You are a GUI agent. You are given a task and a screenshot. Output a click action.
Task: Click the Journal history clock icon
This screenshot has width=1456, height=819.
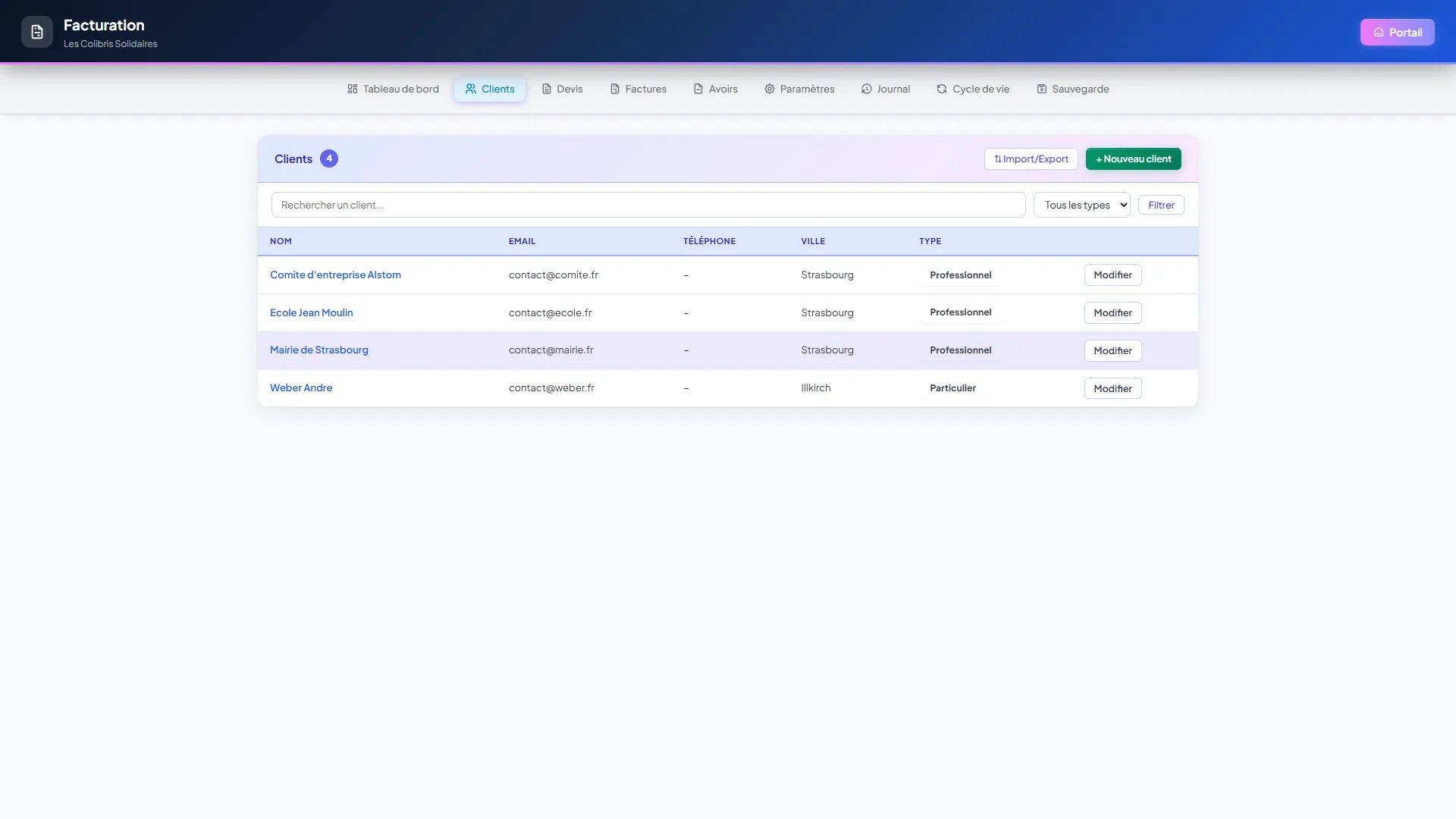[867, 89]
